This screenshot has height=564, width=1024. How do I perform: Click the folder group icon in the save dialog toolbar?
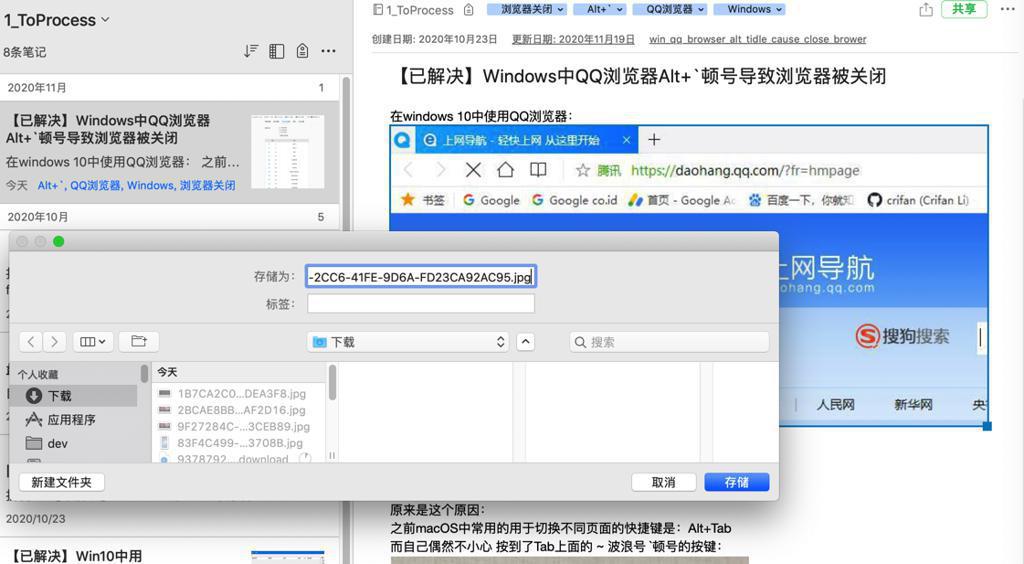(x=139, y=341)
